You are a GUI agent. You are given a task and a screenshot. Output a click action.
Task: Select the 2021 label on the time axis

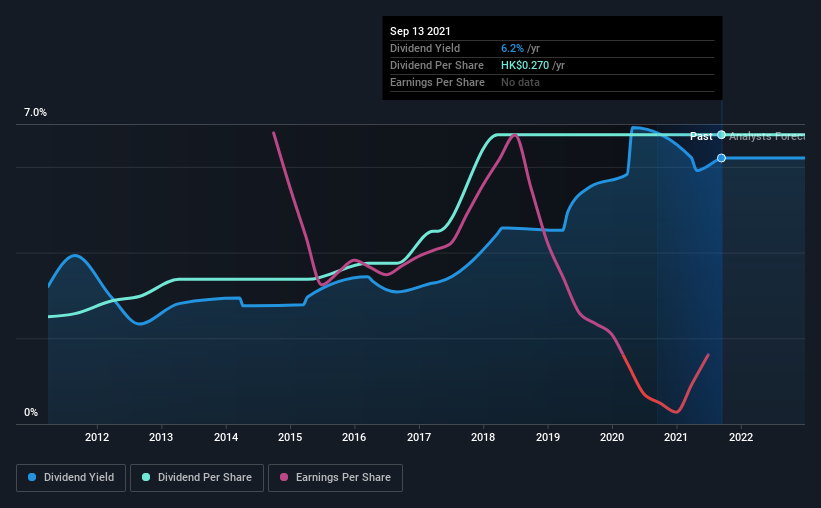(x=676, y=437)
